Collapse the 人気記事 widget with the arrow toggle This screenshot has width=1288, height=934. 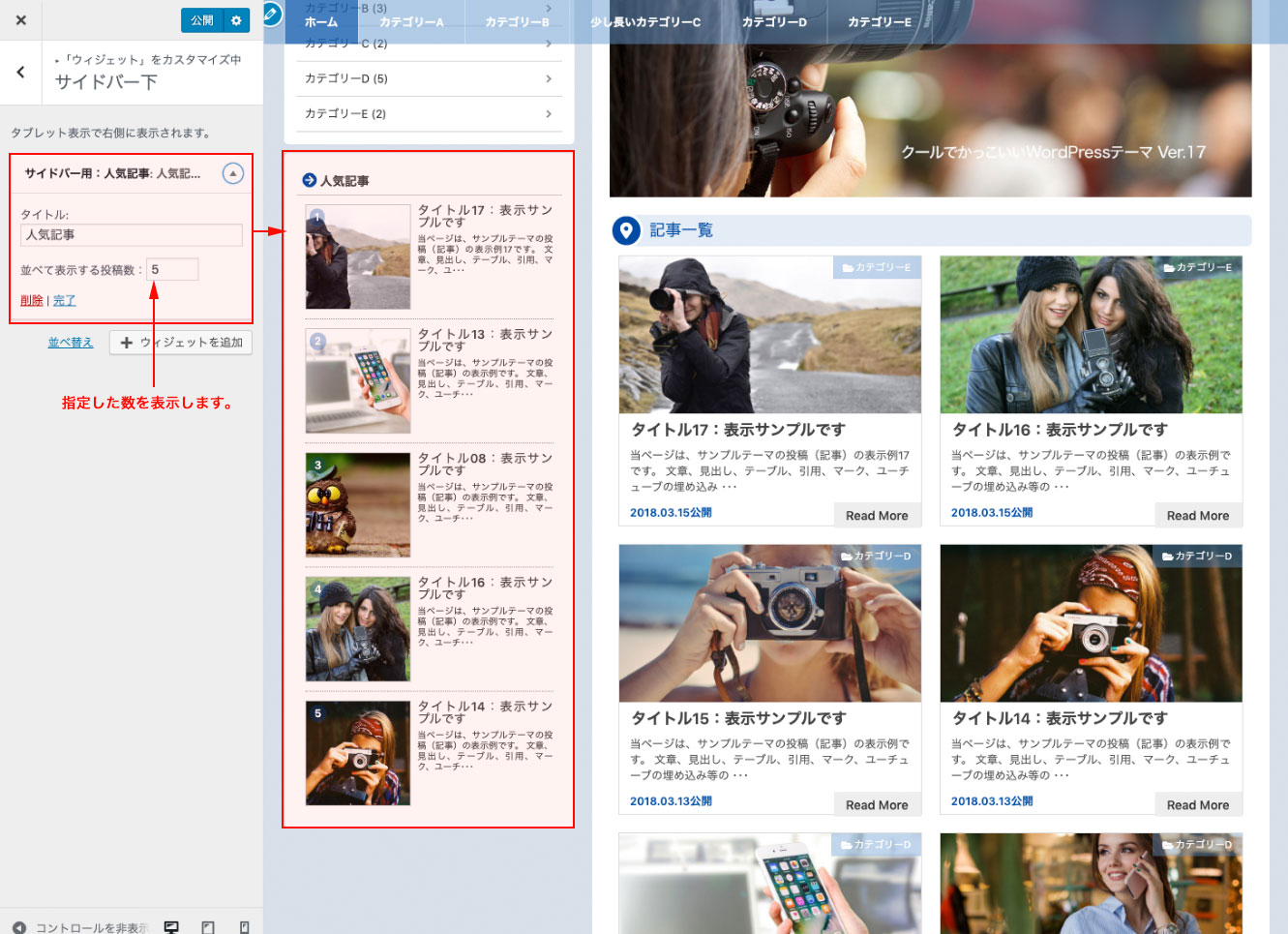click(x=233, y=173)
